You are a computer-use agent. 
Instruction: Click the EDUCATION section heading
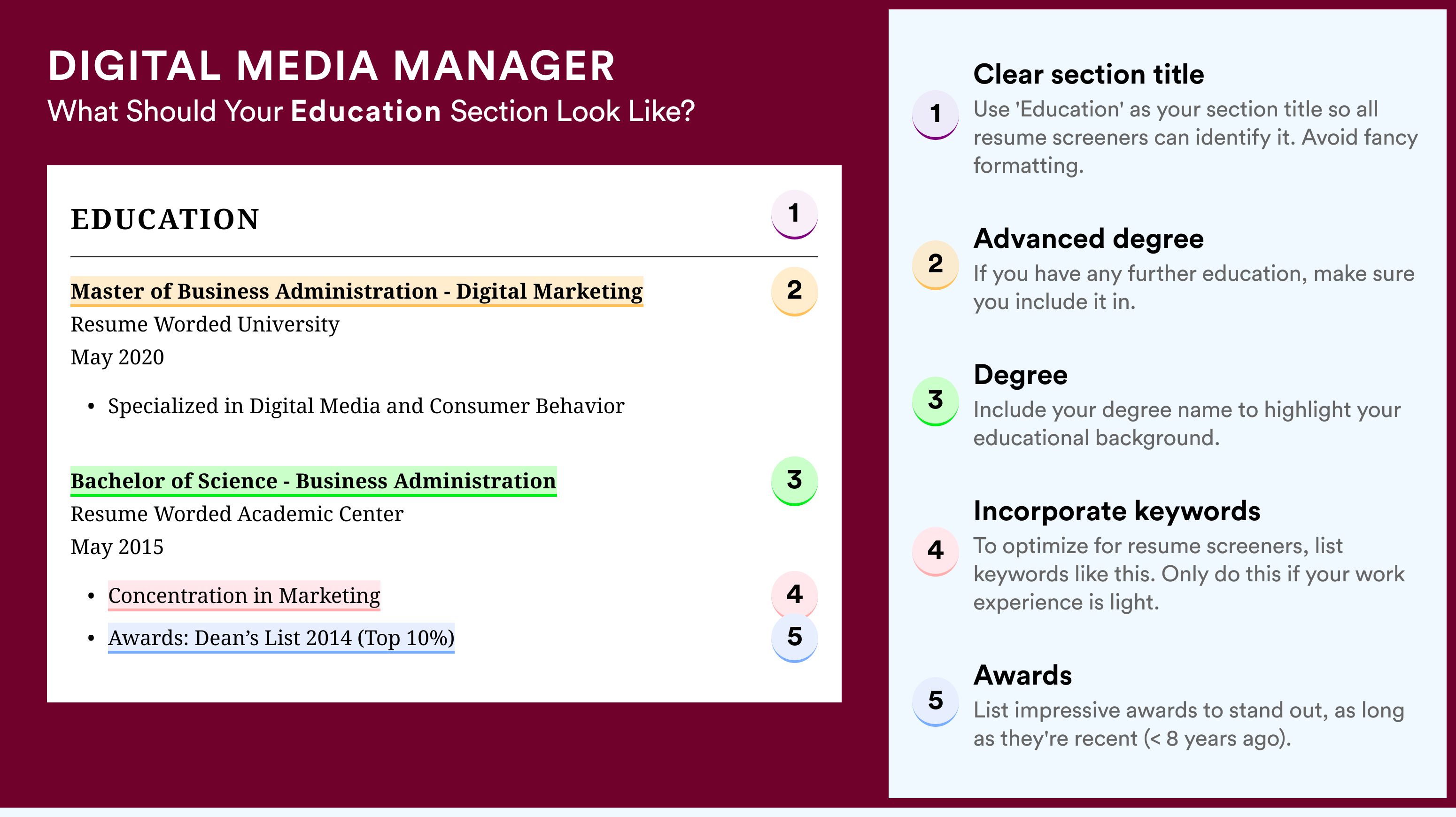tap(165, 219)
